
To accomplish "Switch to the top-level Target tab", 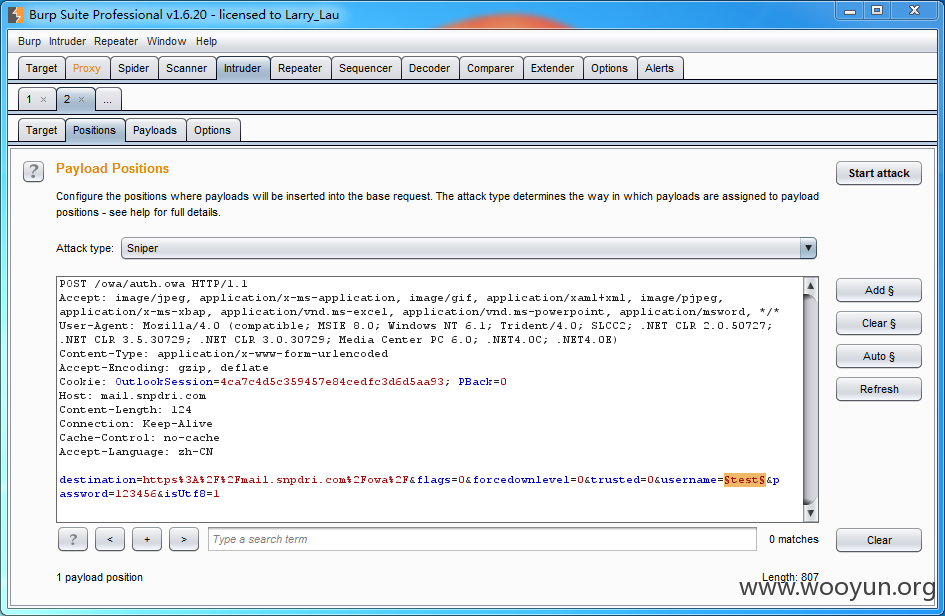I will pyautogui.click(x=42, y=68).
